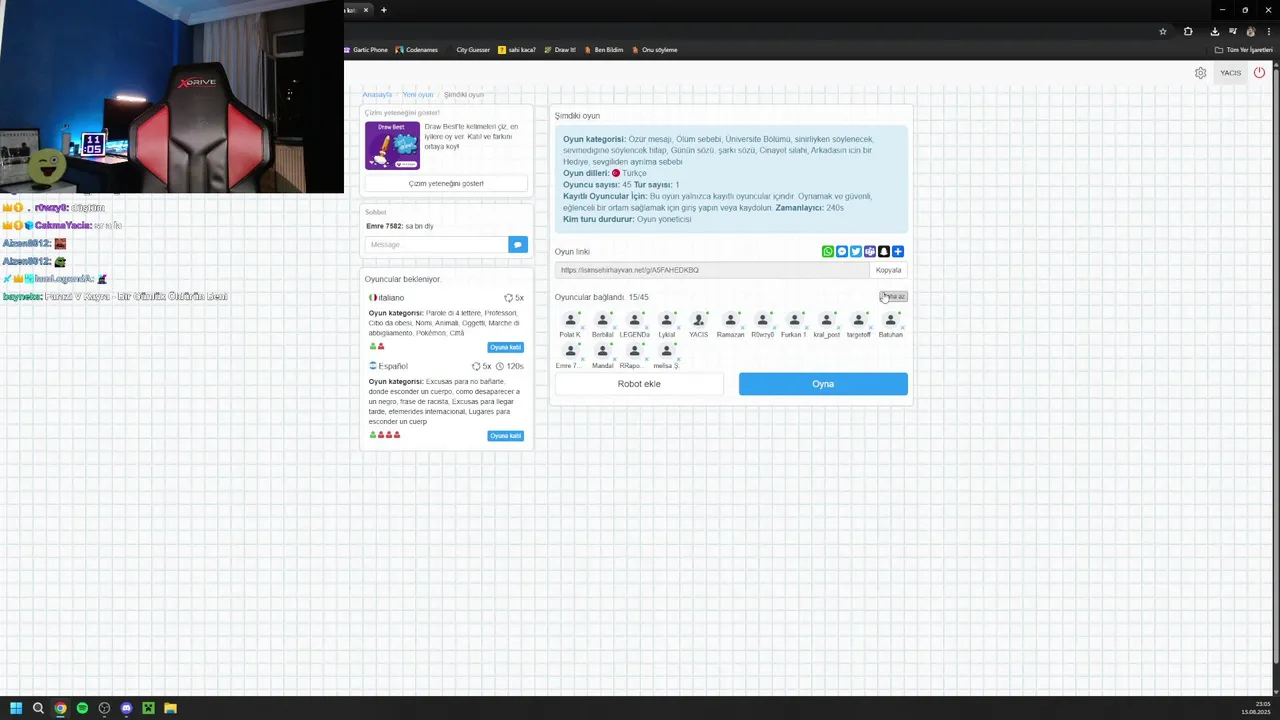Share game link via Messenger icon
1280x720 pixels.
(x=842, y=251)
